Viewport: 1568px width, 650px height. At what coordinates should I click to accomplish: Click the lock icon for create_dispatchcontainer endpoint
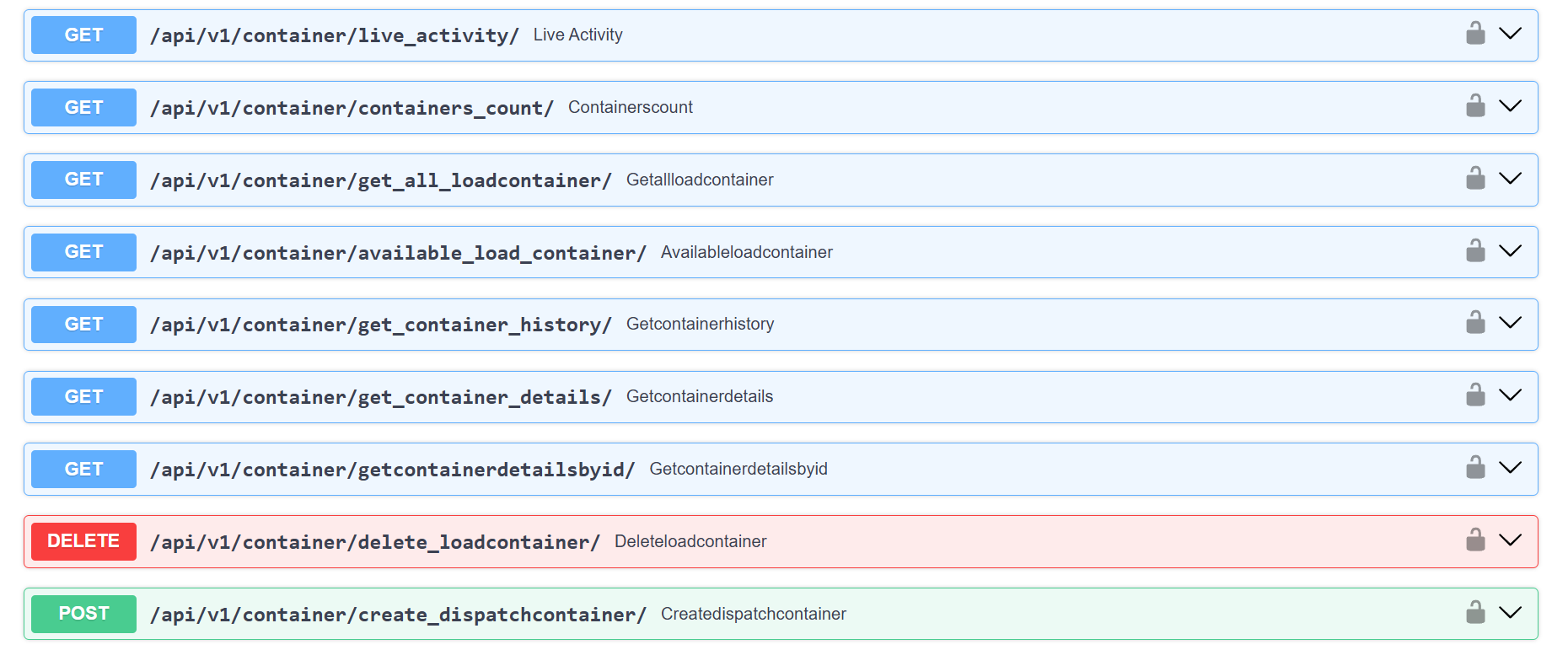(x=1475, y=613)
